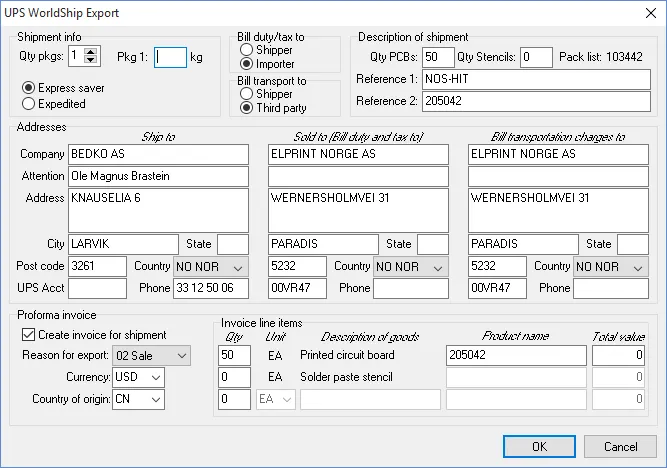
Task: Close the UPS WorldShip Export window
Action: click(x=651, y=13)
